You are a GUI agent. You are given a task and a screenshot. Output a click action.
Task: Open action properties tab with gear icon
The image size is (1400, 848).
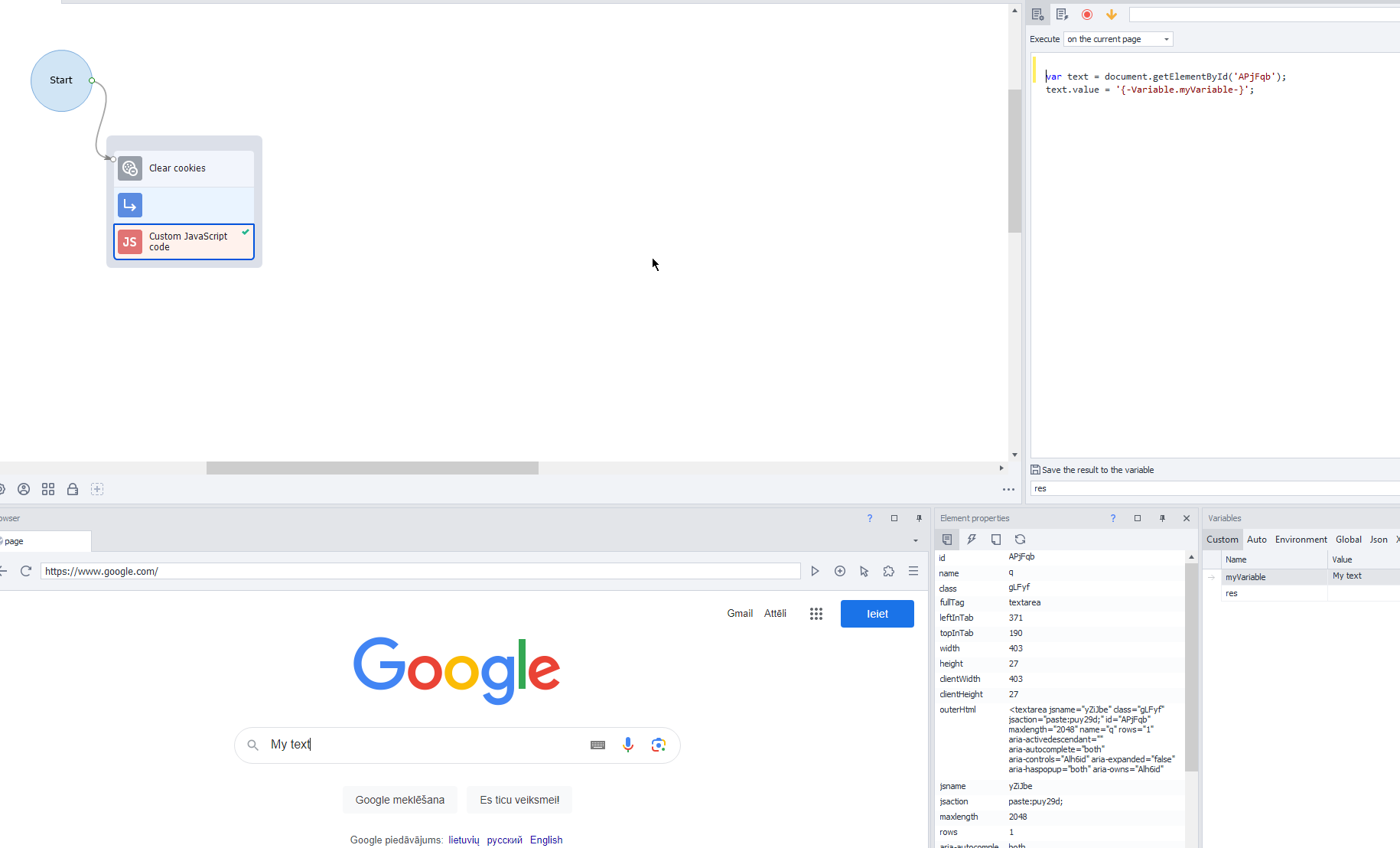[x=1037, y=15]
